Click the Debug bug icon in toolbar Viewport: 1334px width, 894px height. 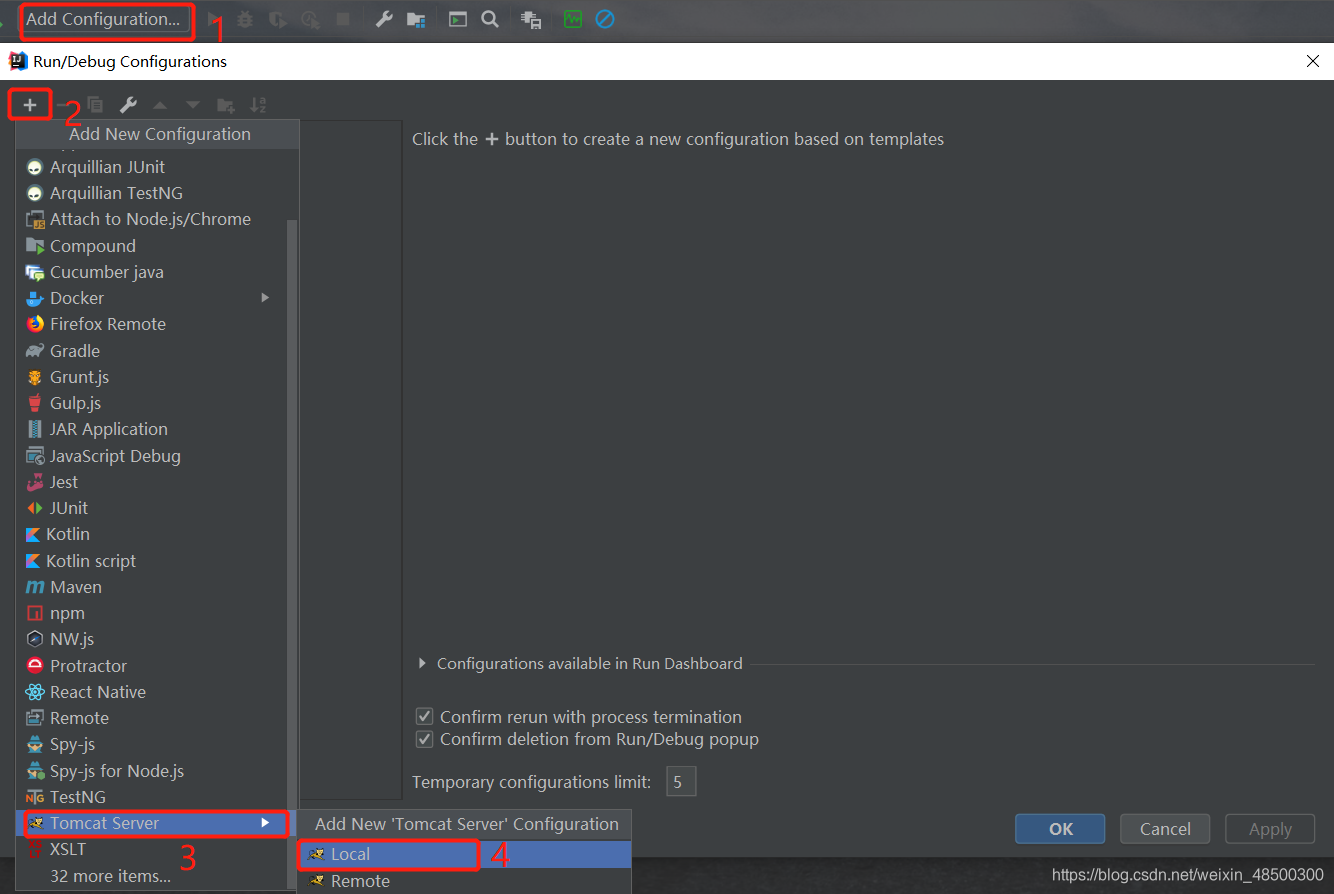[245, 19]
